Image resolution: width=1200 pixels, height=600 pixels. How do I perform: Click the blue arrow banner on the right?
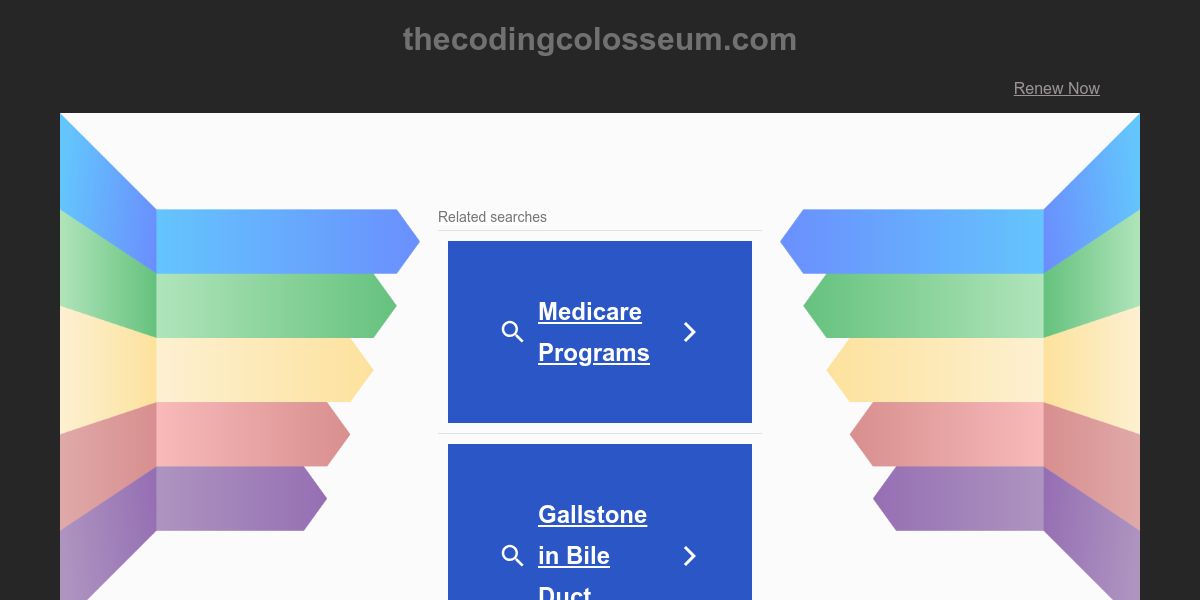pos(912,241)
